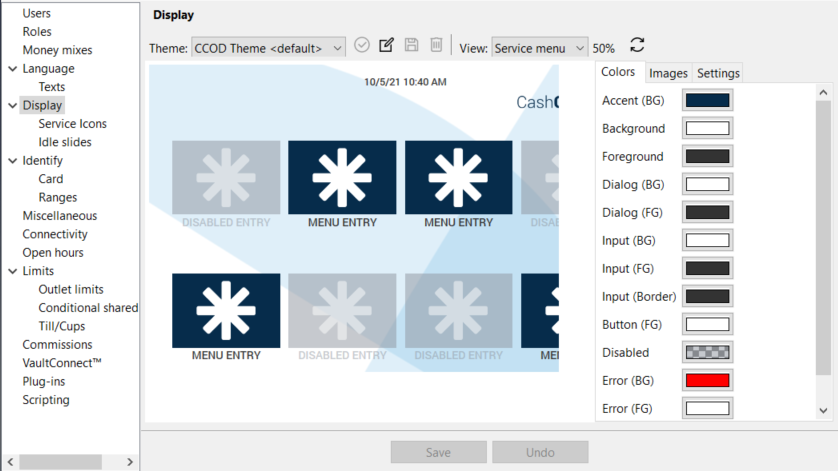Click the Undo button

[x=540, y=452]
